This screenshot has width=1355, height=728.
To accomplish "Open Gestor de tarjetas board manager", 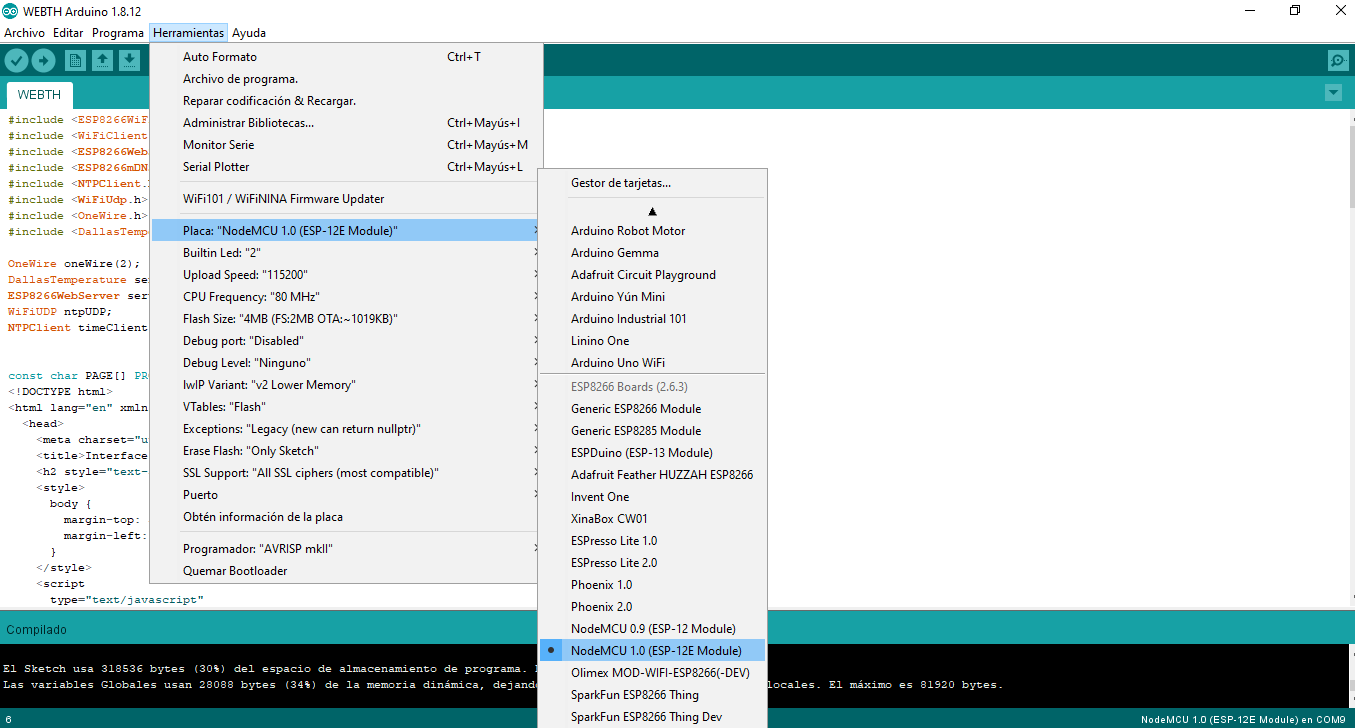I will tap(652, 183).
